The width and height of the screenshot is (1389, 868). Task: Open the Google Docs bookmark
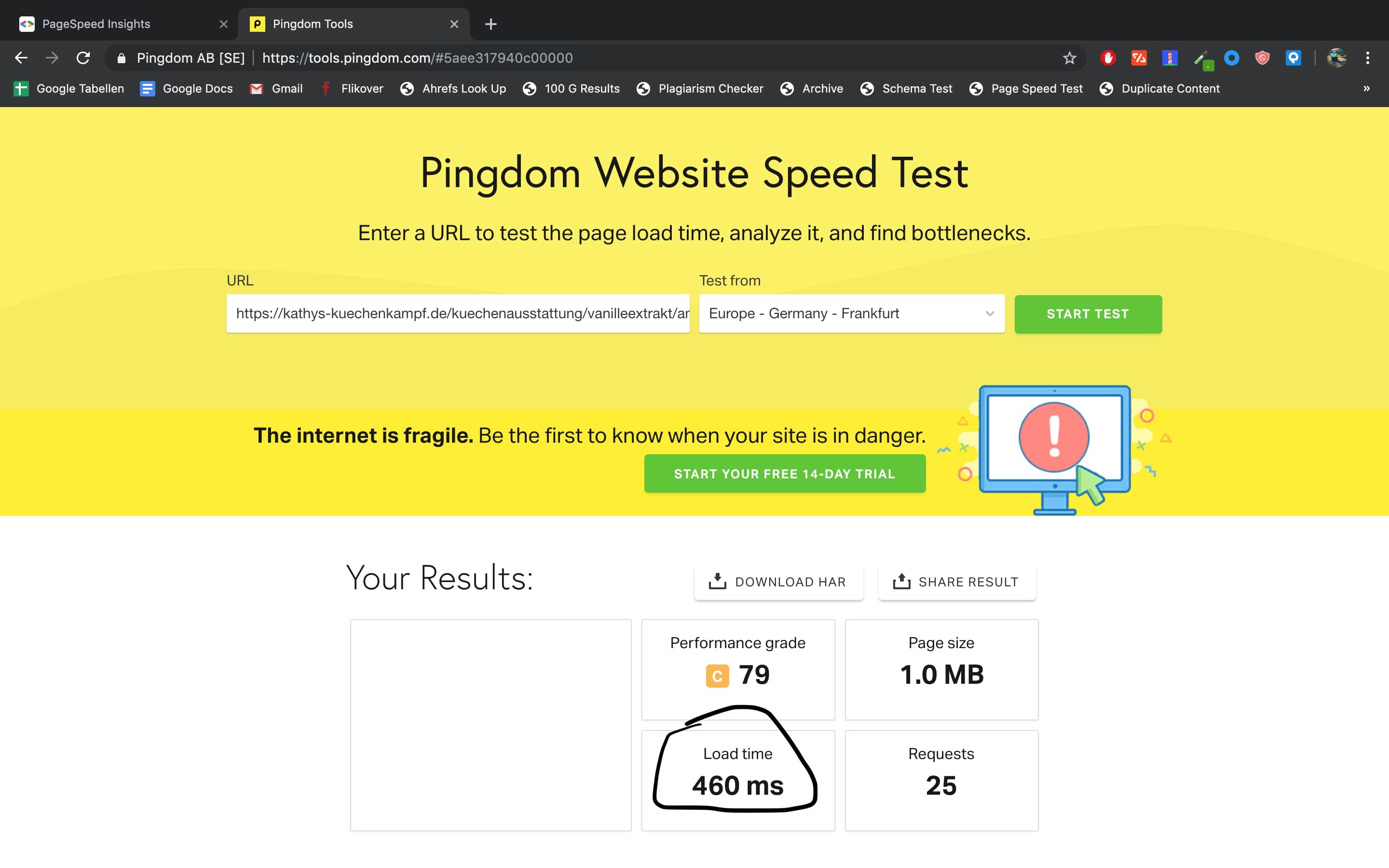[x=187, y=88]
